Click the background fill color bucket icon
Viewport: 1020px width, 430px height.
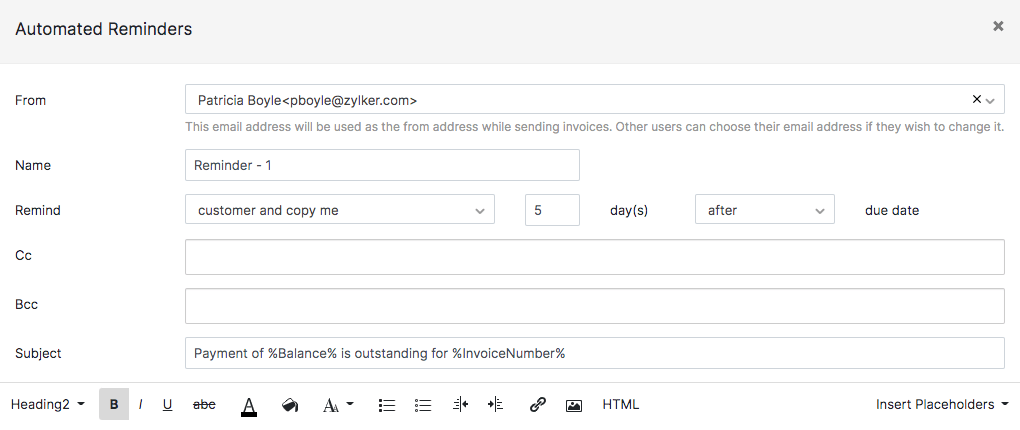pyautogui.click(x=290, y=405)
